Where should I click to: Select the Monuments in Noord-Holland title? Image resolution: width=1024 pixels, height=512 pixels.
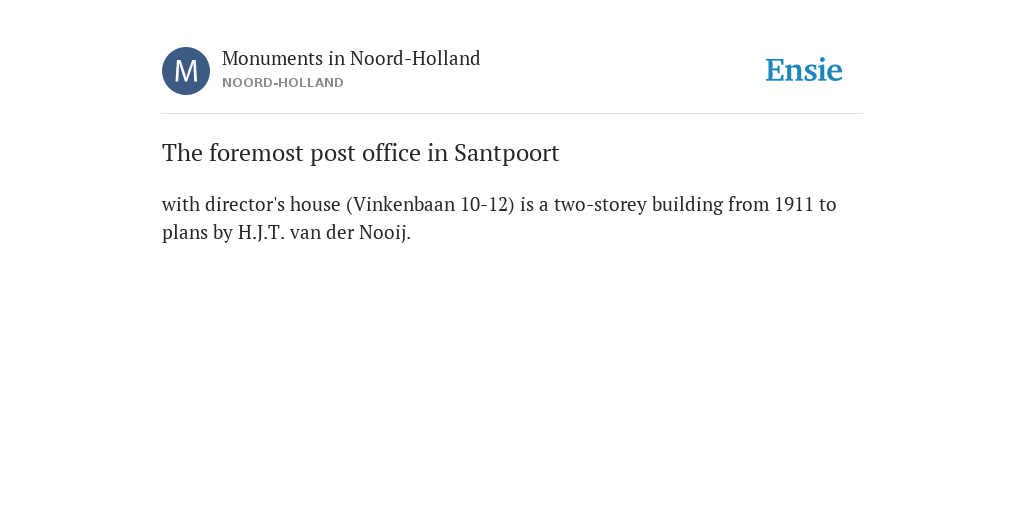[351, 59]
